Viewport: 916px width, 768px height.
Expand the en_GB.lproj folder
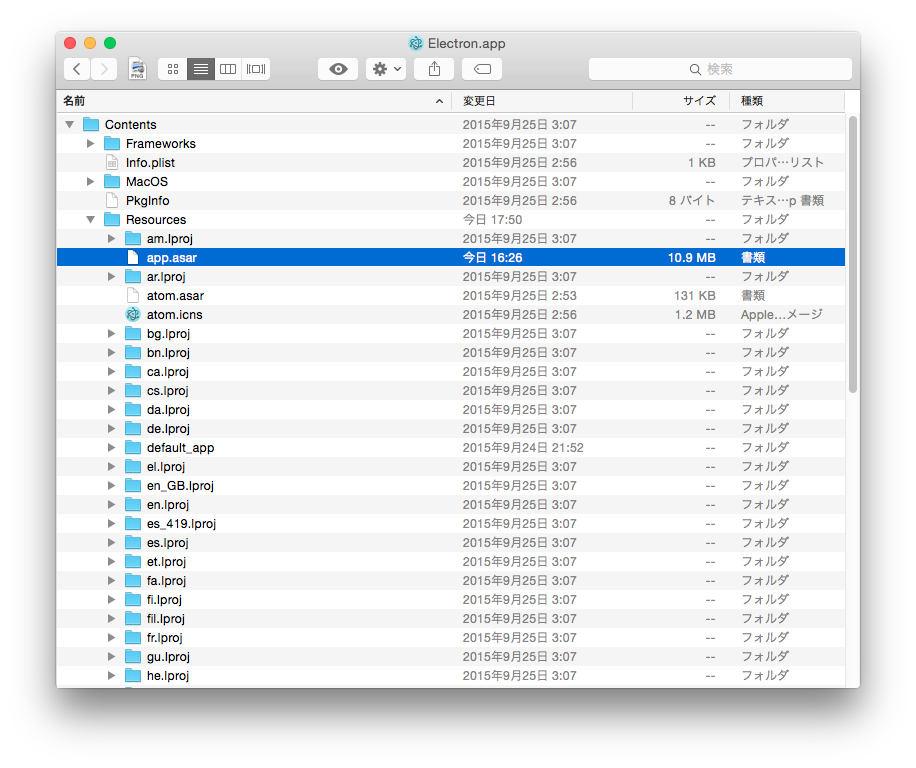[x=112, y=485]
